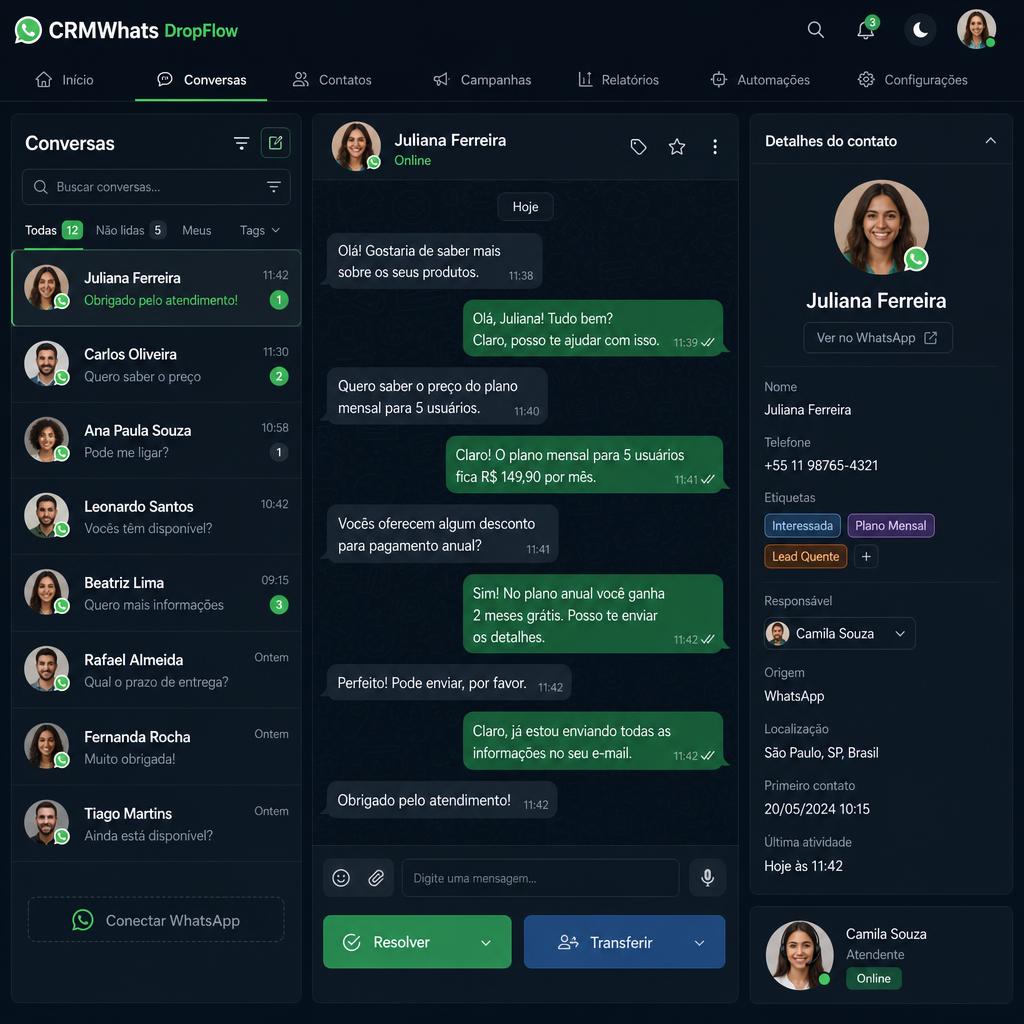Click the Interessada tag
The width and height of the screenshot is (1024, 1024).
(x=802, y=526)
